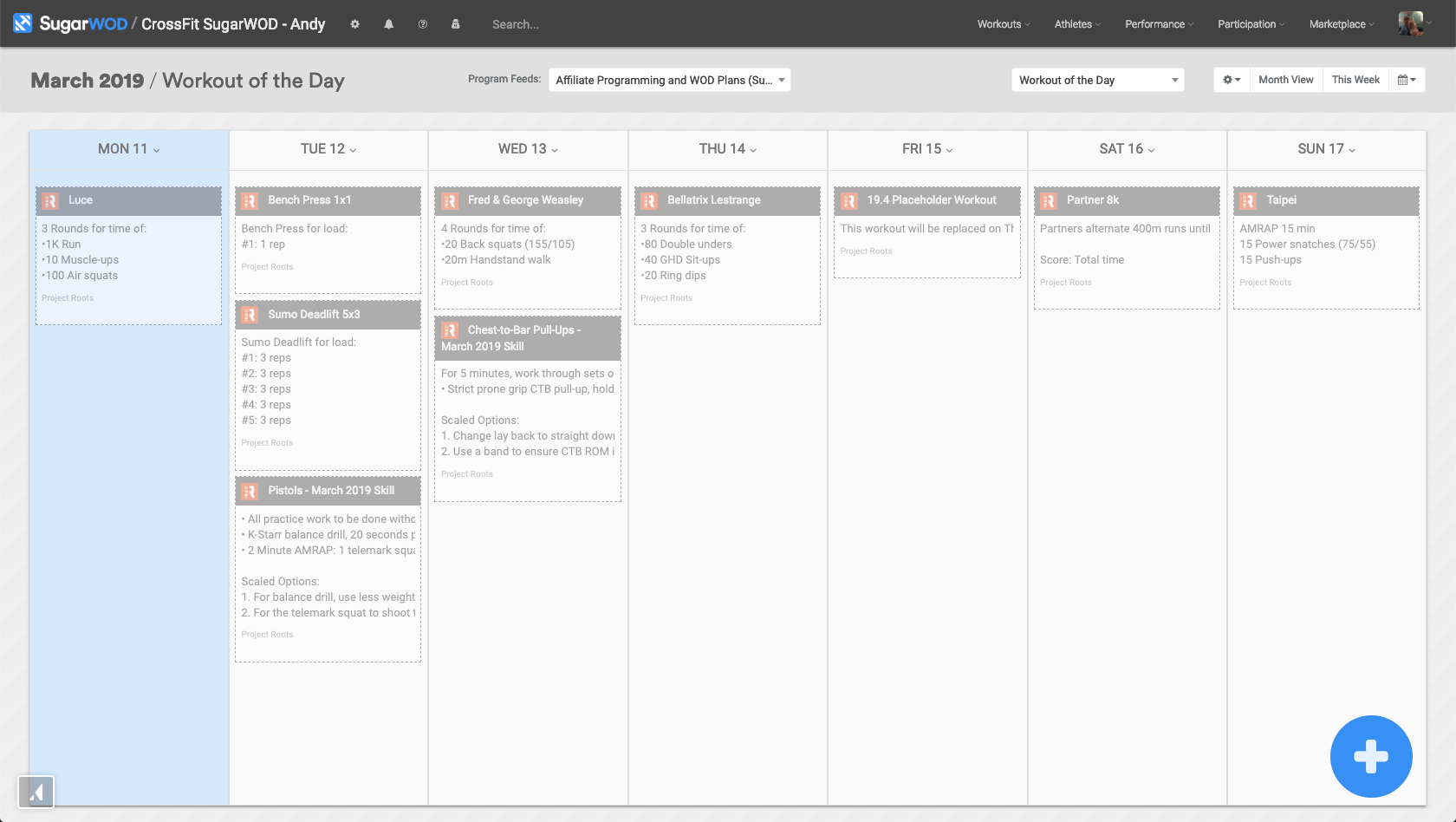Open the Bellatrix Lestrange workout card
Screen dimensions: 1456x822
point(727,200)
